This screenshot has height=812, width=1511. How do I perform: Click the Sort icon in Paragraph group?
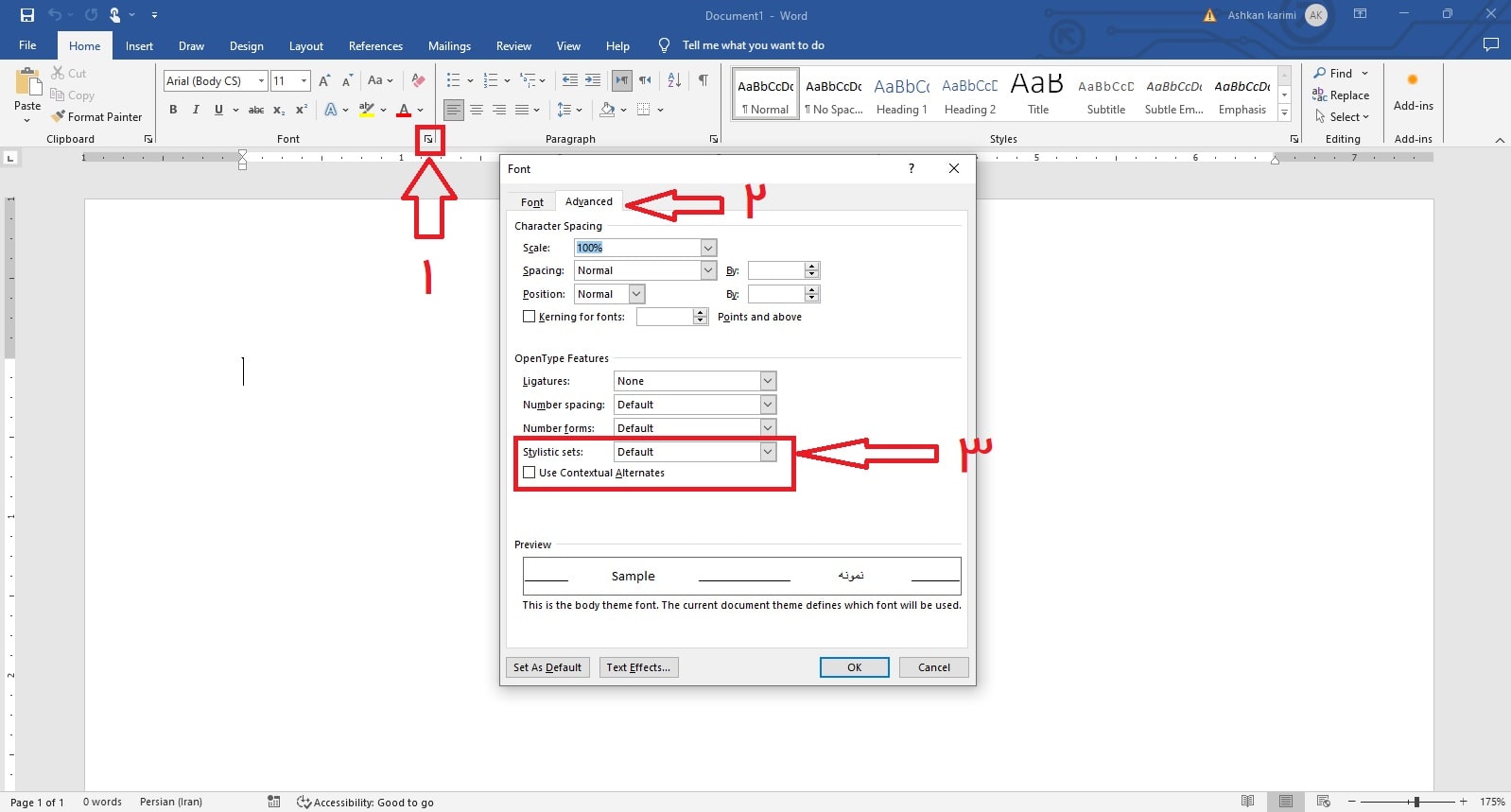coord(674,80)
